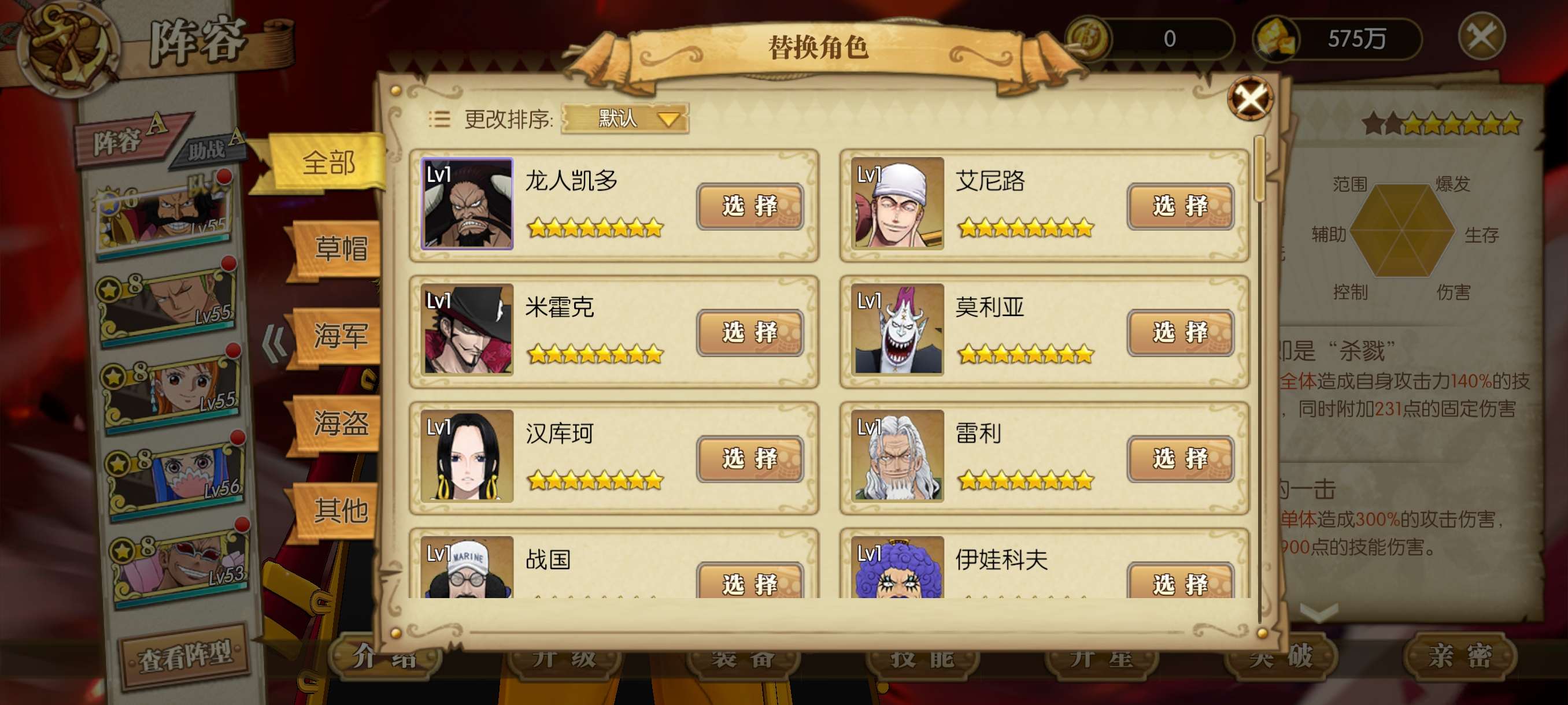Close the 替换角色 dialog

[x=1249, y=98]
